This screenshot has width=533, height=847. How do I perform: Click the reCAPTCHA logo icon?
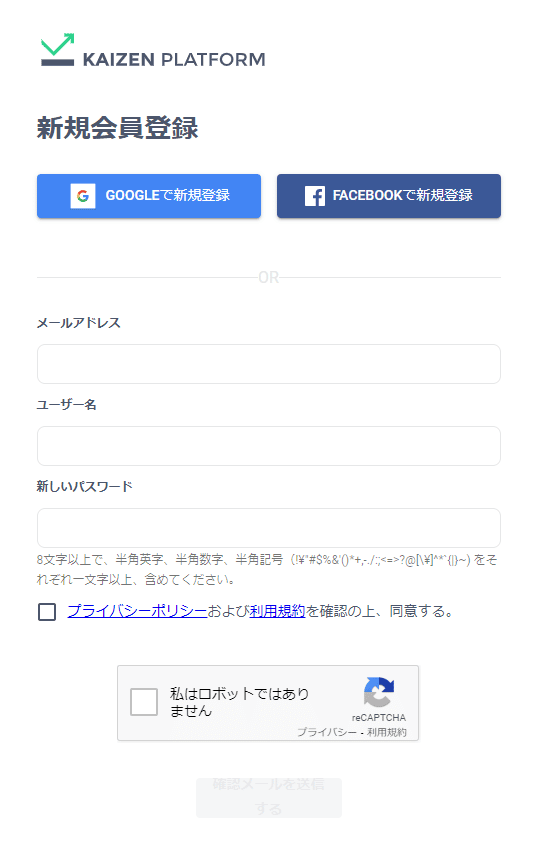pyautogui.click(x=379, y=692)
